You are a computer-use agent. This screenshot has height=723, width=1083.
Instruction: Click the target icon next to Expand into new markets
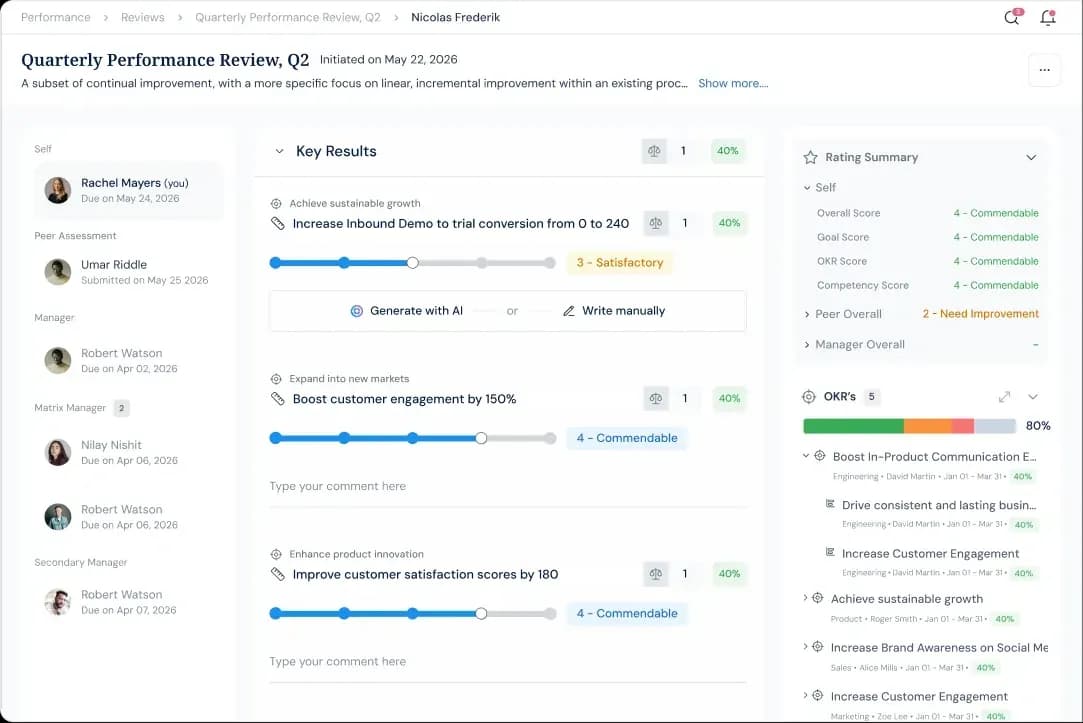[x=276, y=379]
